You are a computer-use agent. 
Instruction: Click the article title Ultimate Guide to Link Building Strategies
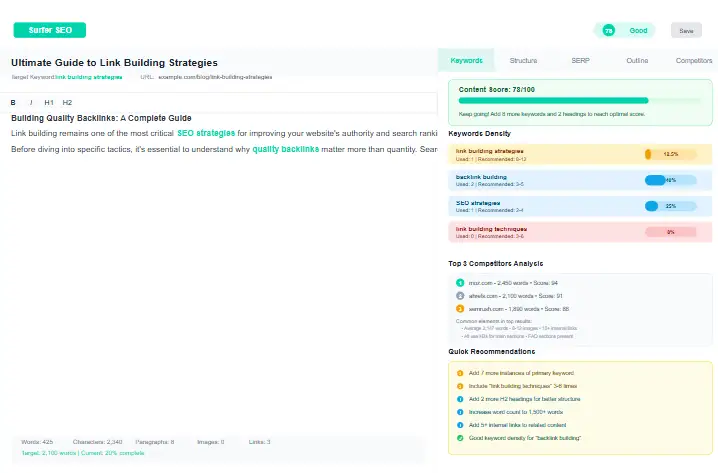(x=114, y=63)
